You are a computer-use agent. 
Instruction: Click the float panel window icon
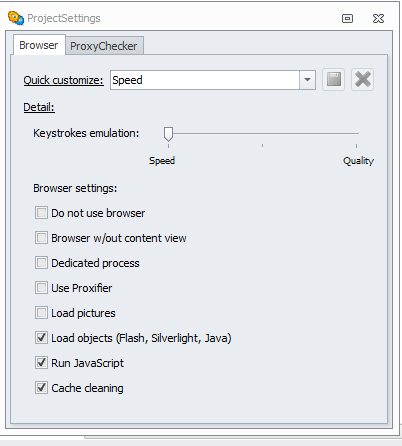pos(347,18)
